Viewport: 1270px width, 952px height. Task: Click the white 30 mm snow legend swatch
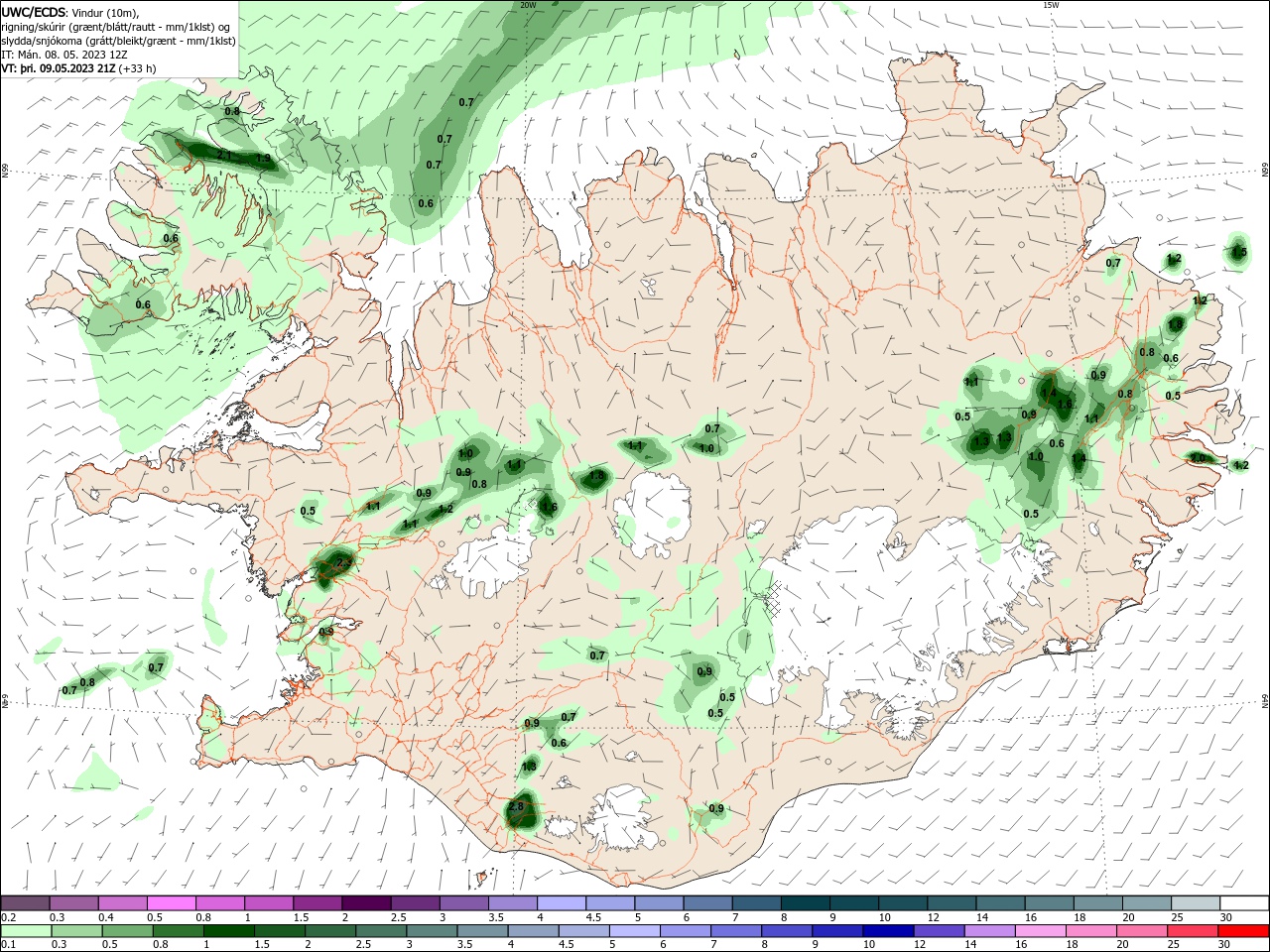[x=1244, y=902]
